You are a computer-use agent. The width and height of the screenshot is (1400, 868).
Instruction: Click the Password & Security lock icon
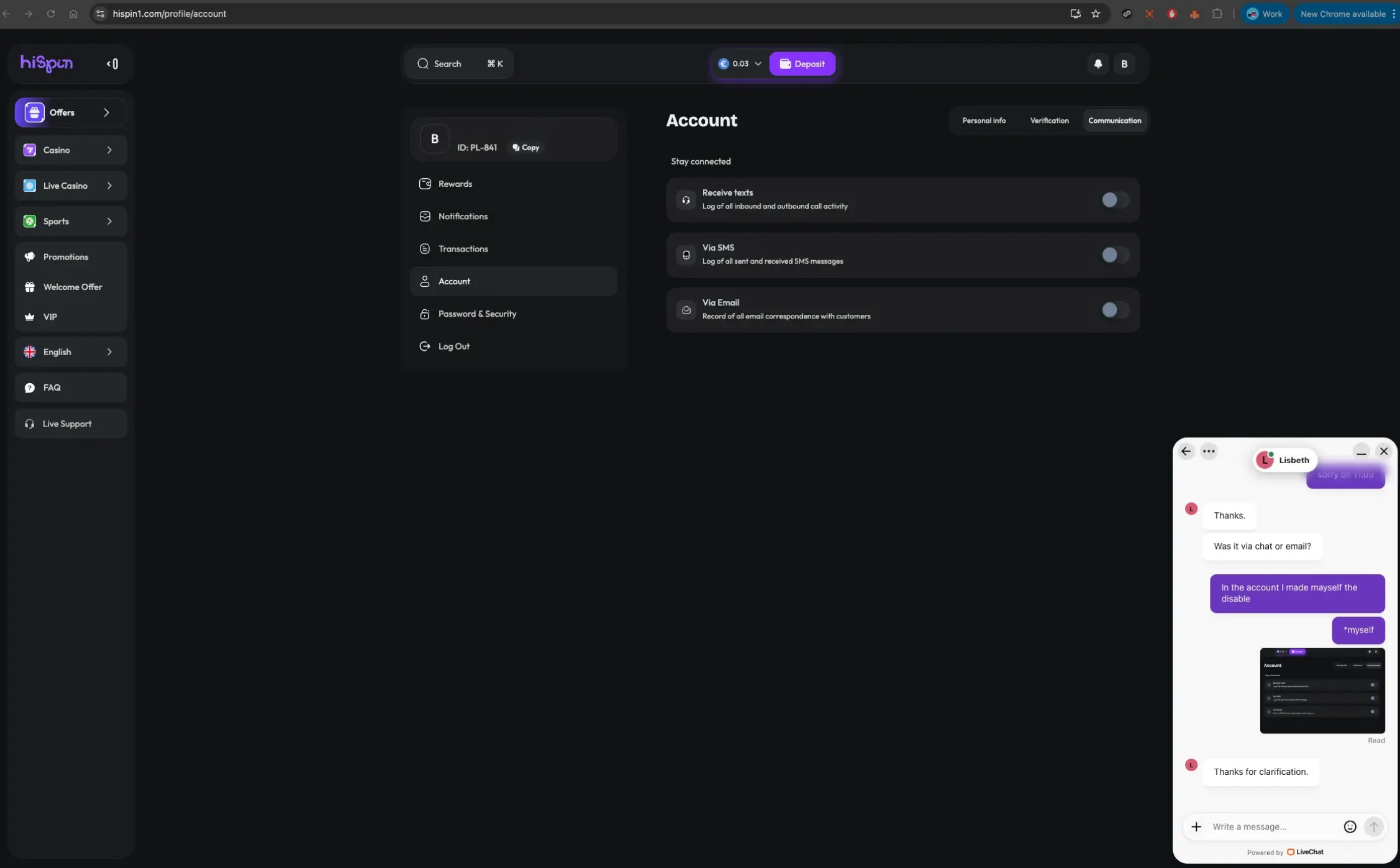425,314
